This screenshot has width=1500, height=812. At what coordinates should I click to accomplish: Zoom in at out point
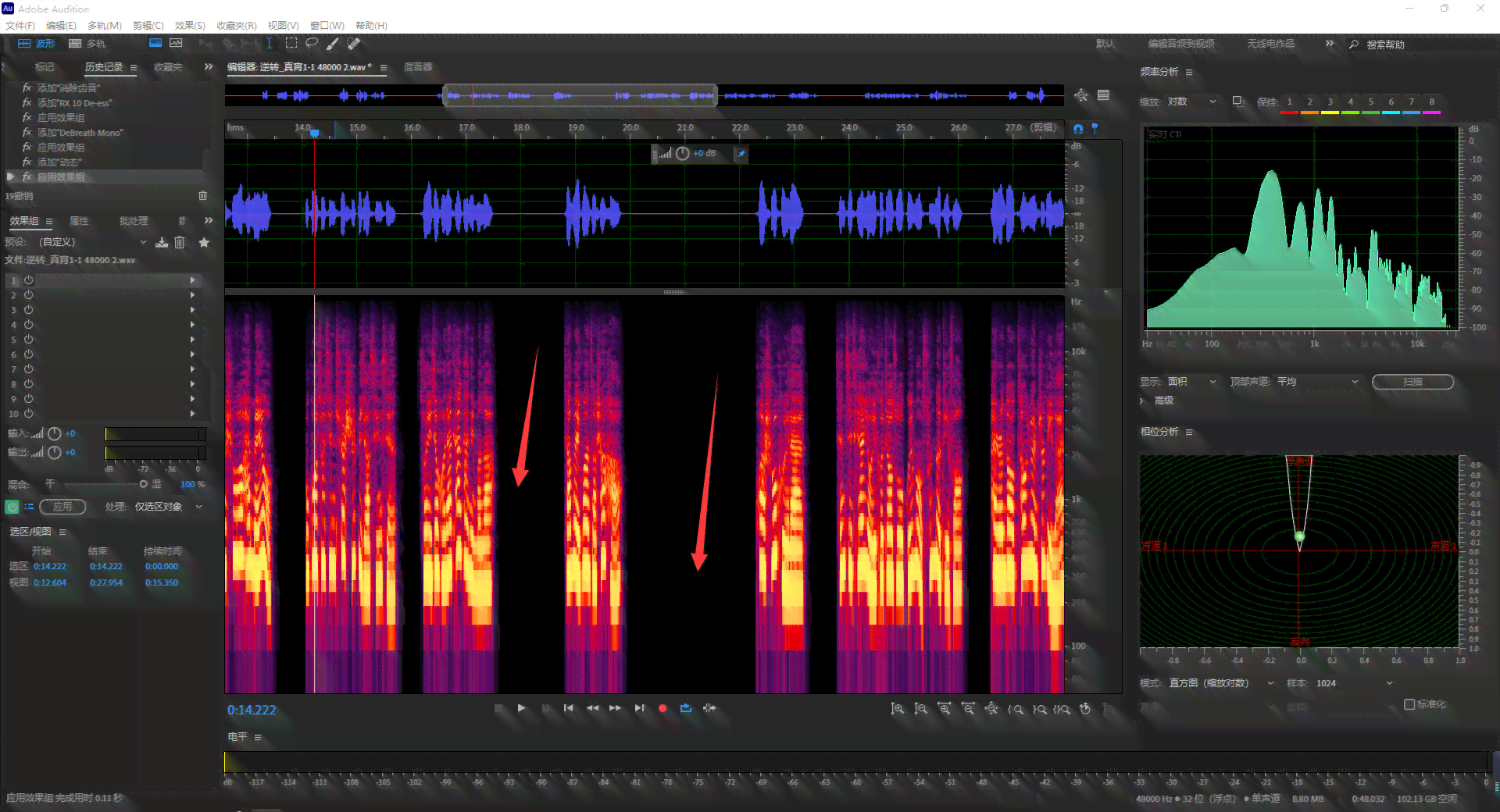1039,709
